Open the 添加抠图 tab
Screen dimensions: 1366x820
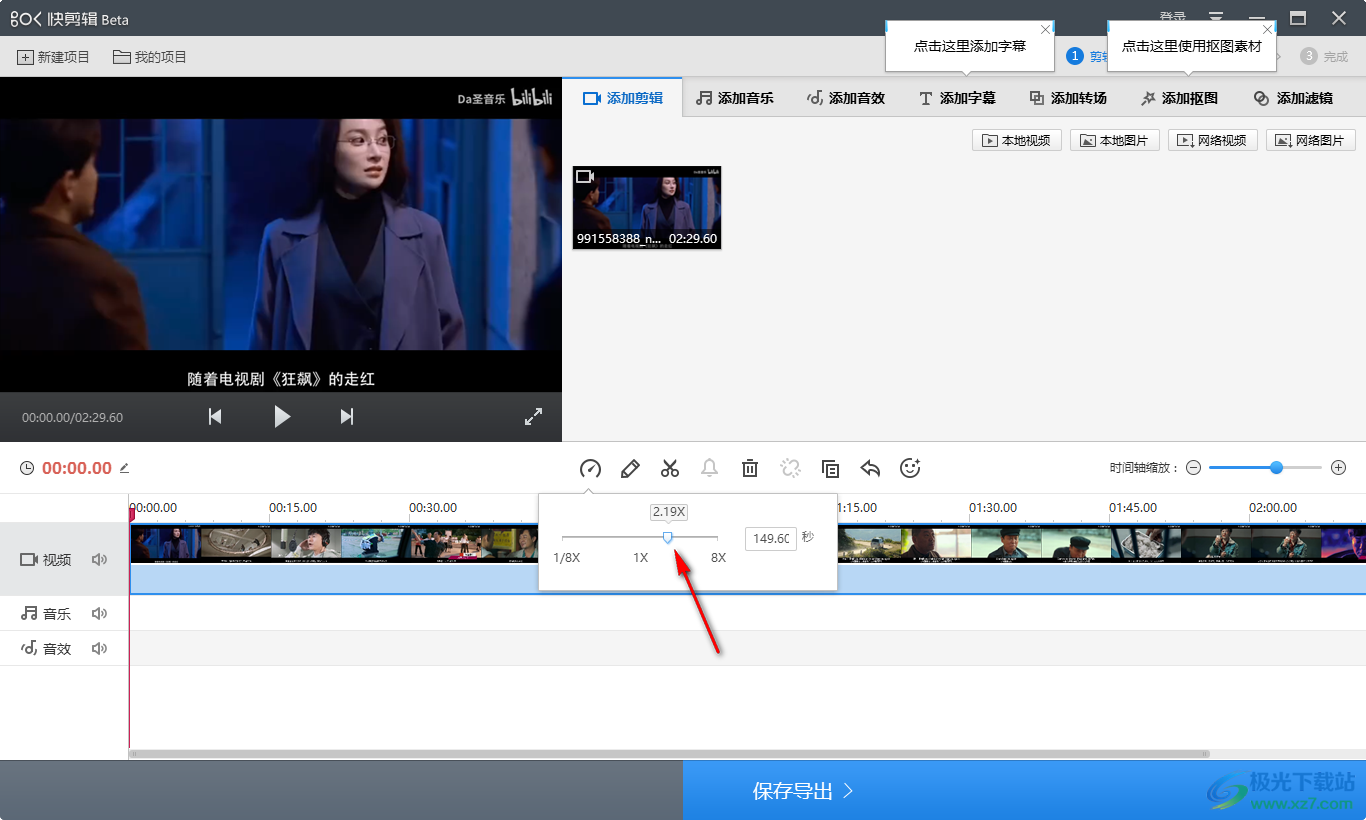(x=1179, y=98)
